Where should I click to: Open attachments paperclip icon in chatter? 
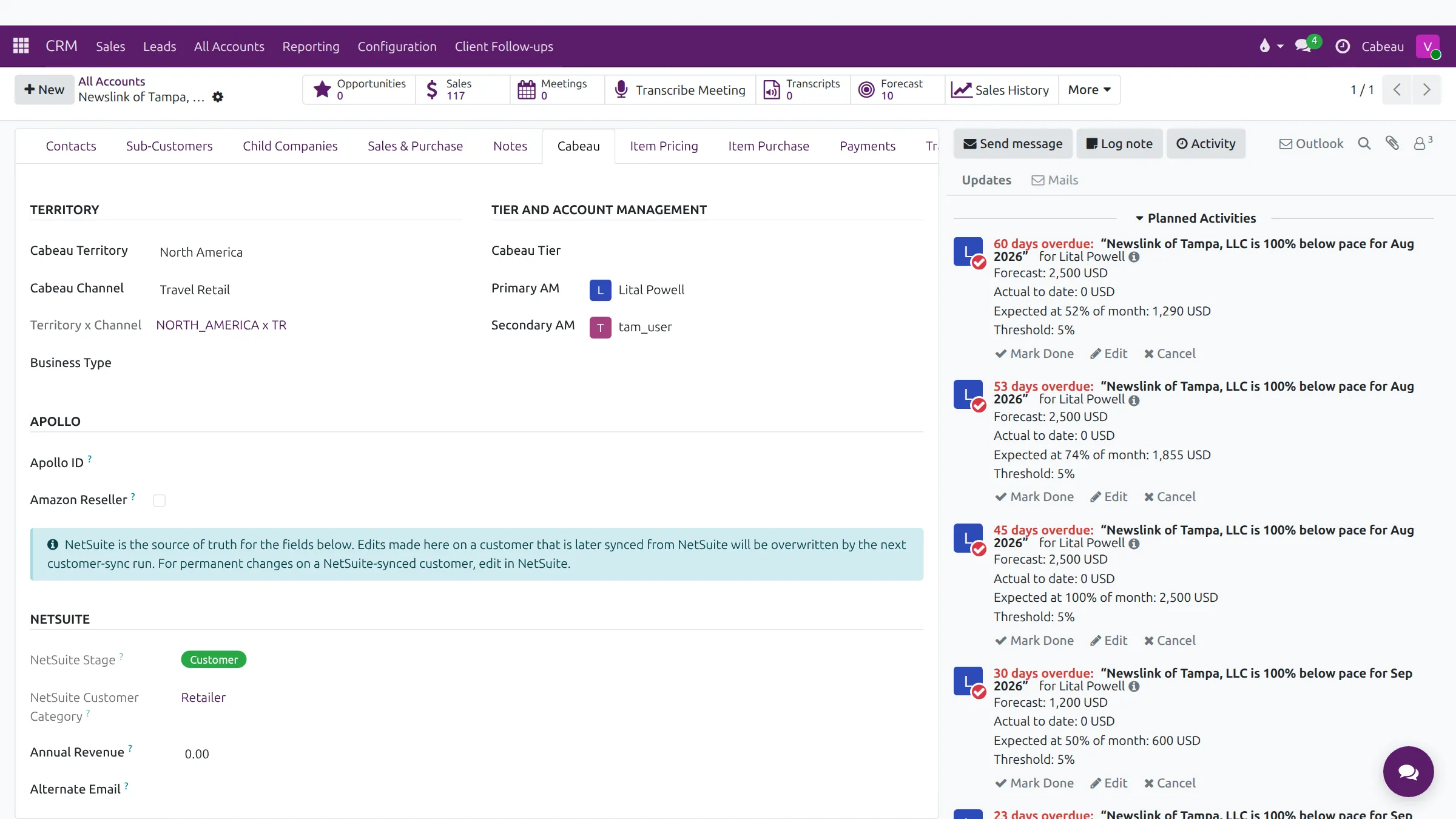point(1392,144)
